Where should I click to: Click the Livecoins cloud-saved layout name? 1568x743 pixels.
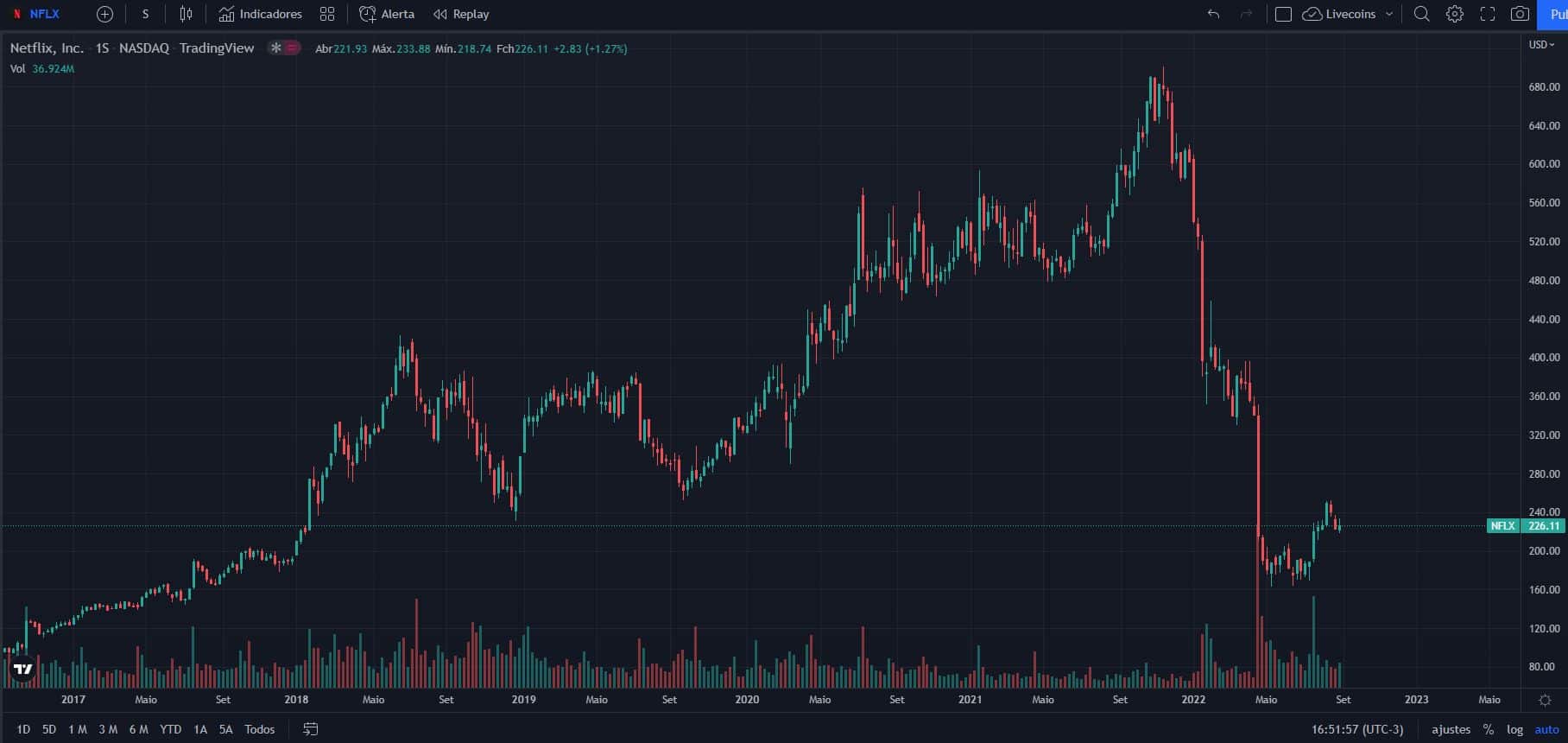[1339, 14]
